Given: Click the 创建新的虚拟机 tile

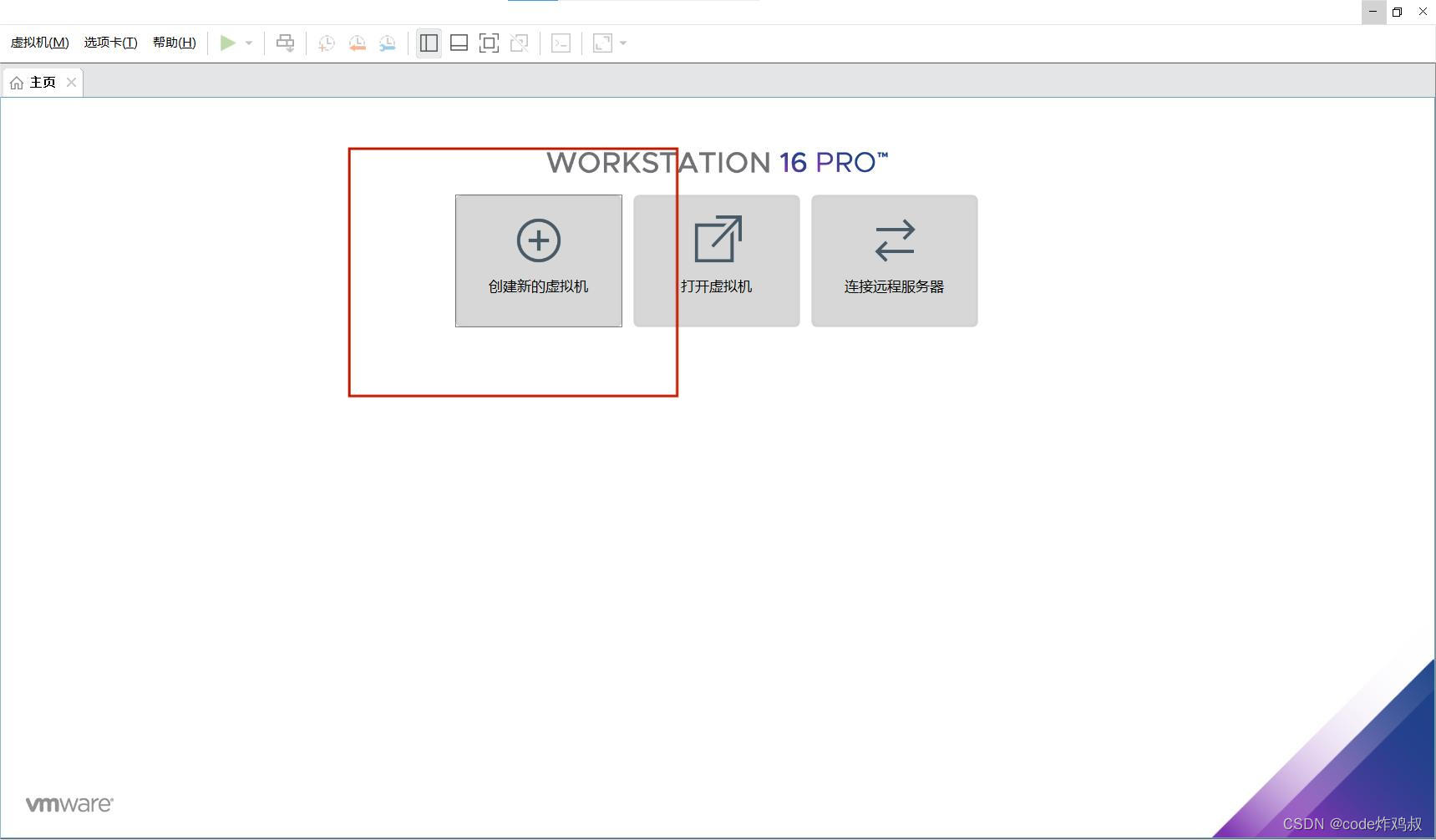Looking at the screenshot, I should 539,261.
